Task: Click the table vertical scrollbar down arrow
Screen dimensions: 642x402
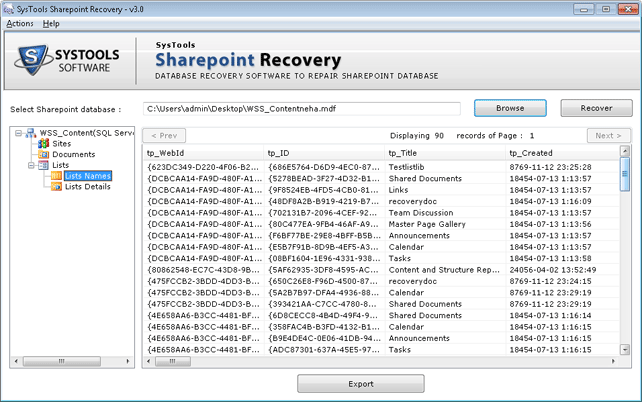Action: (625, 350)
